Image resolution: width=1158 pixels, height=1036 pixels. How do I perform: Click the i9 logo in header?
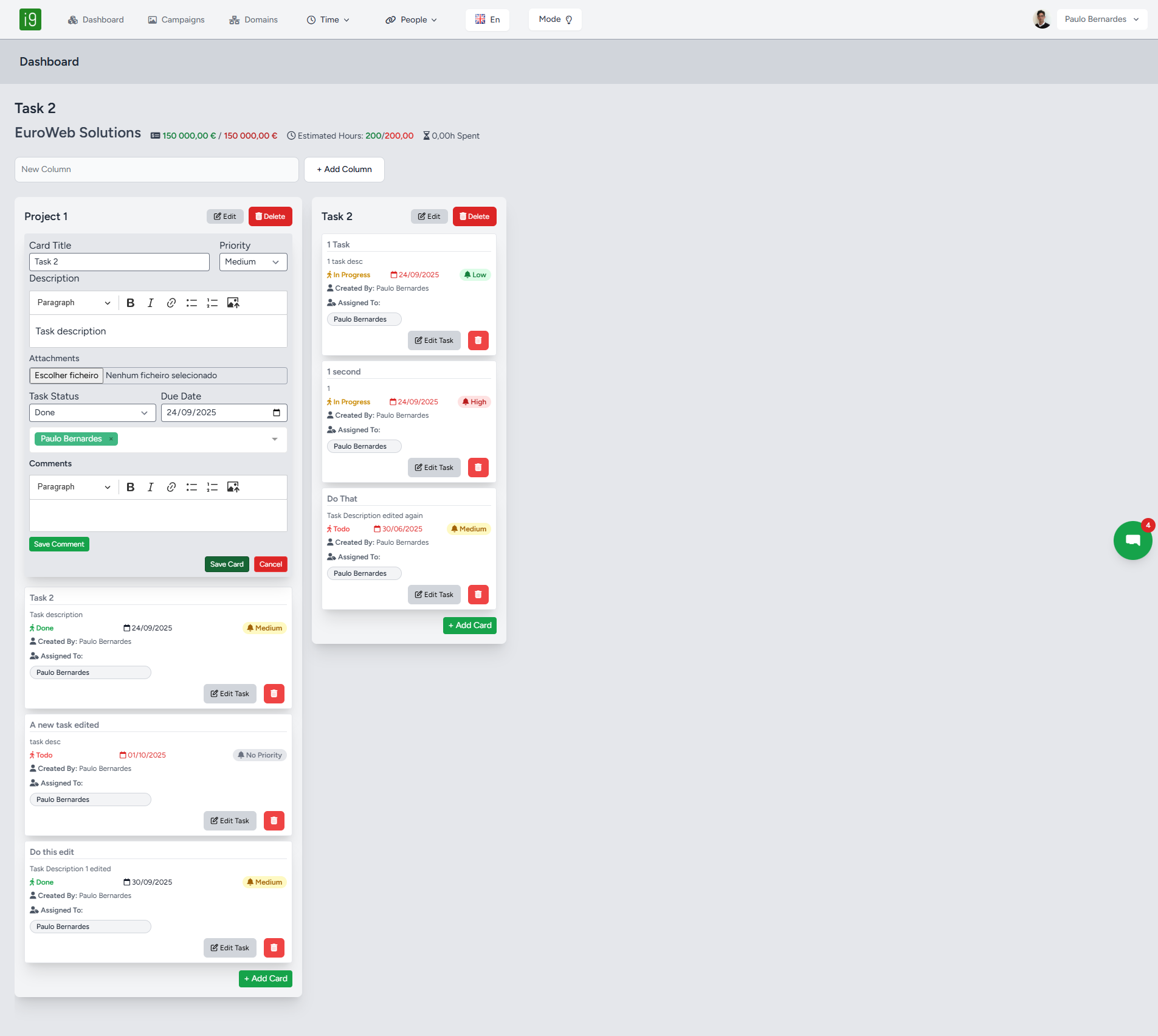tap(30, 19)
